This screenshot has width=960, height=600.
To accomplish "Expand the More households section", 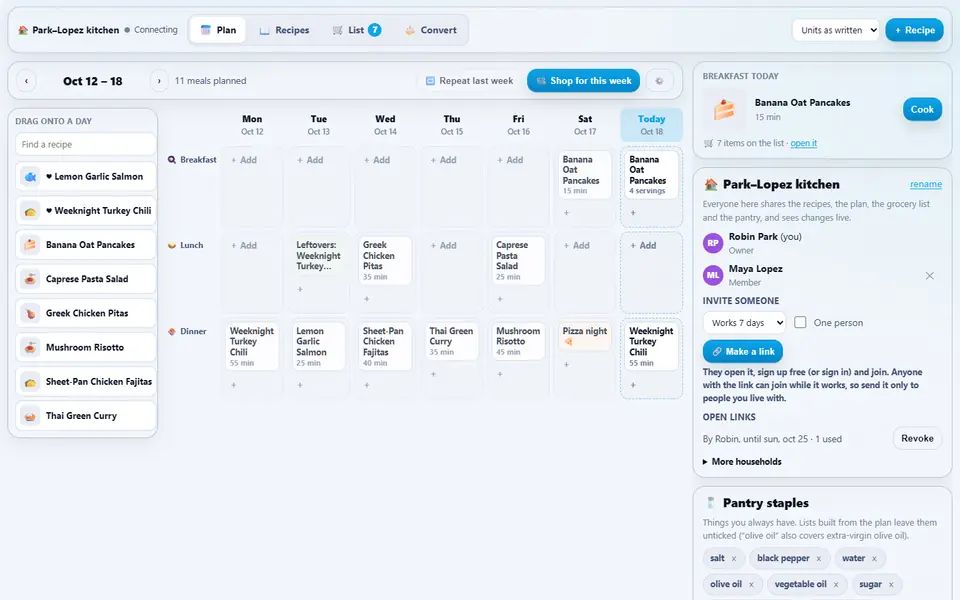I will (x=742, y=462).
